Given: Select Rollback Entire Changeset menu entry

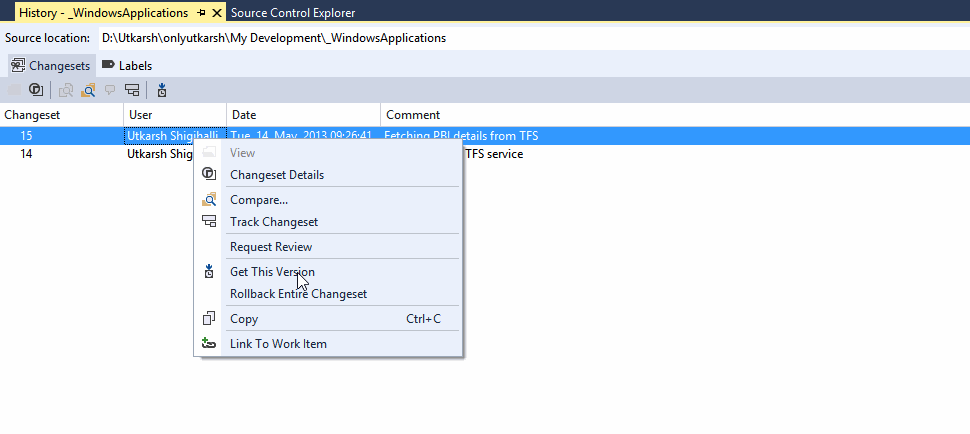Looking at the screenshot, I should coord(298,294).
